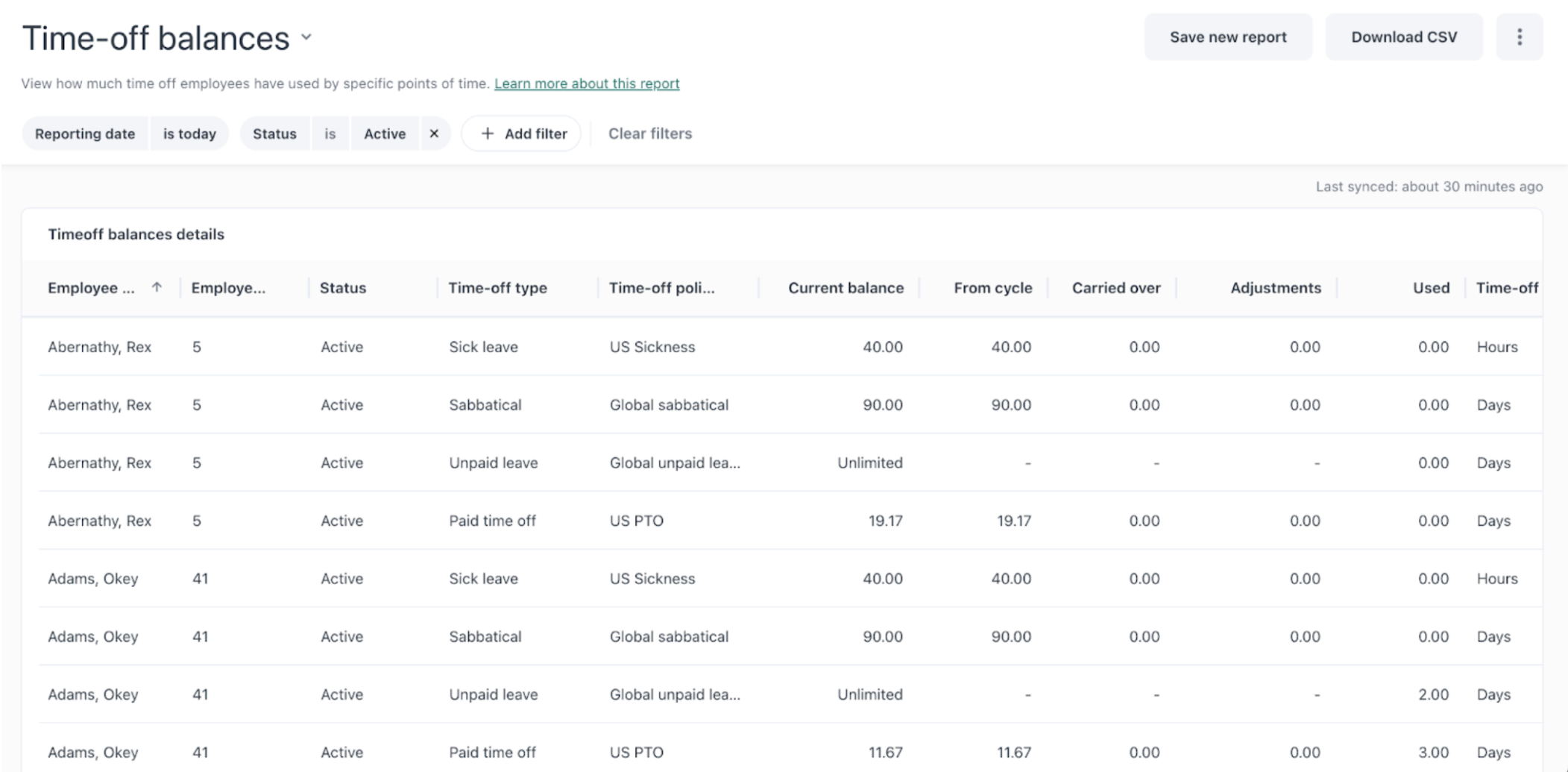
Task: Download the report as CSV
Action: point(1403,37)
